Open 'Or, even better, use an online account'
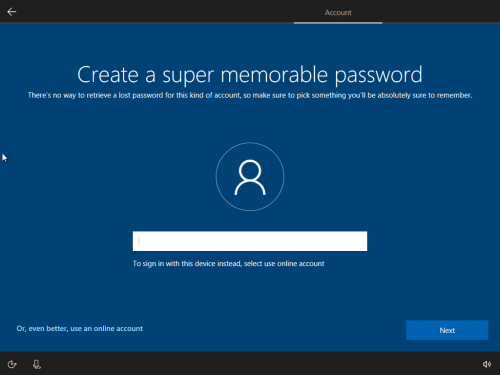The width and height of the screenshot is (500, 375). point(80,329)
